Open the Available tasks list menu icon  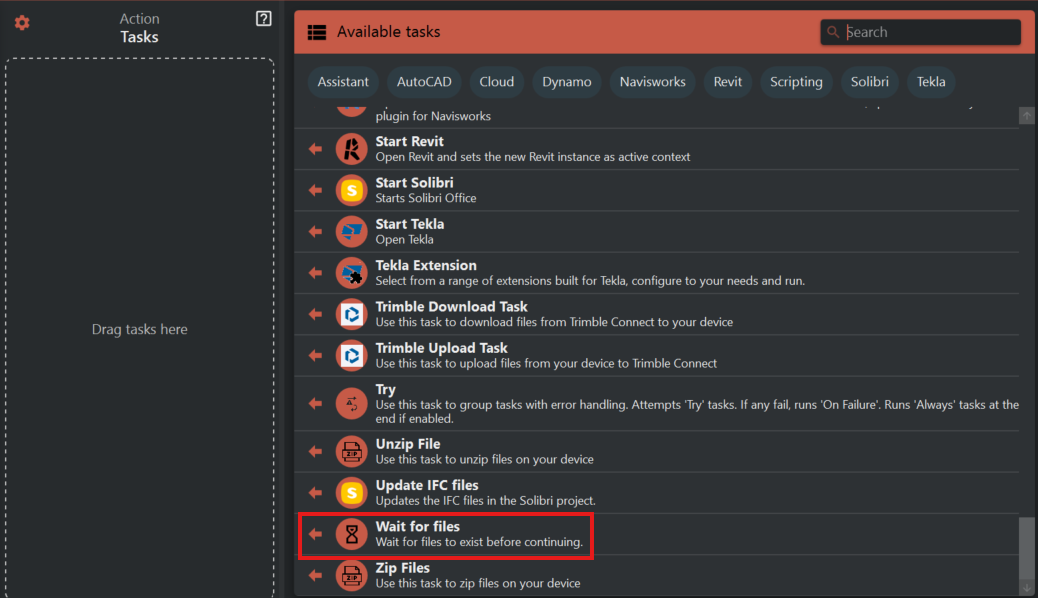317,32
